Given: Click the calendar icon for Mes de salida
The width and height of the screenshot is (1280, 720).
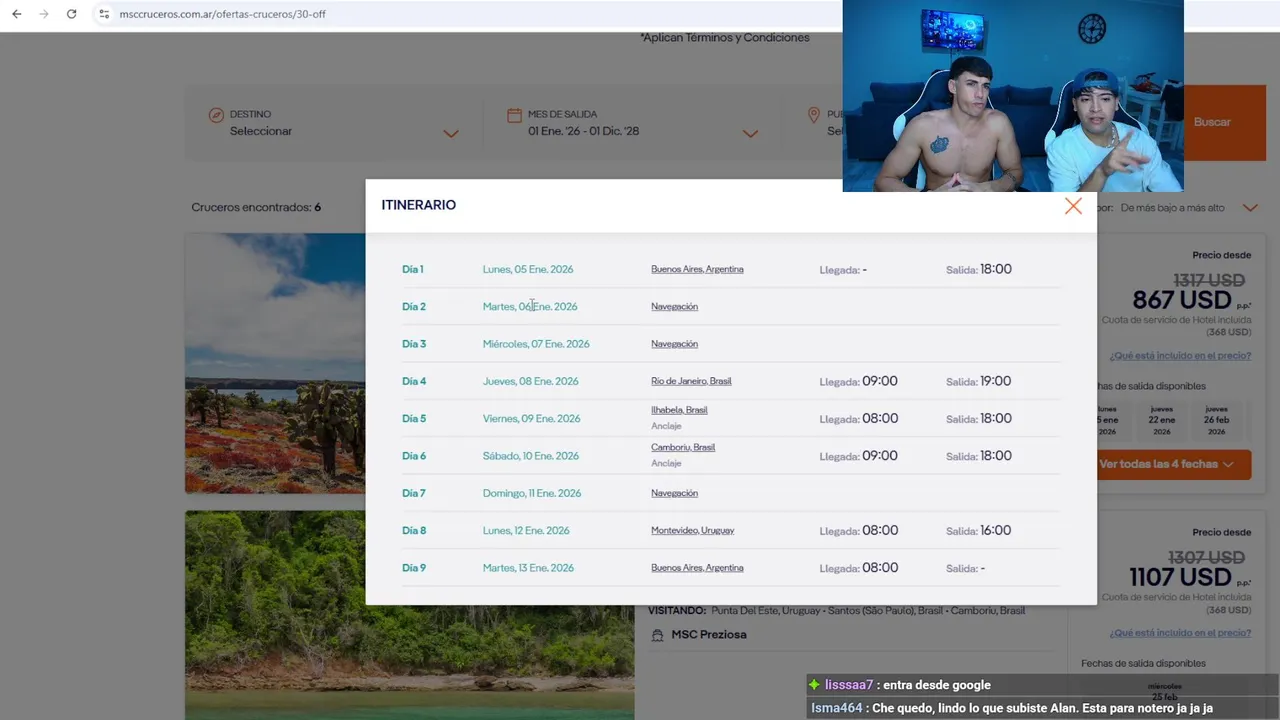Looking at the screenshot, I should point(514,115).
